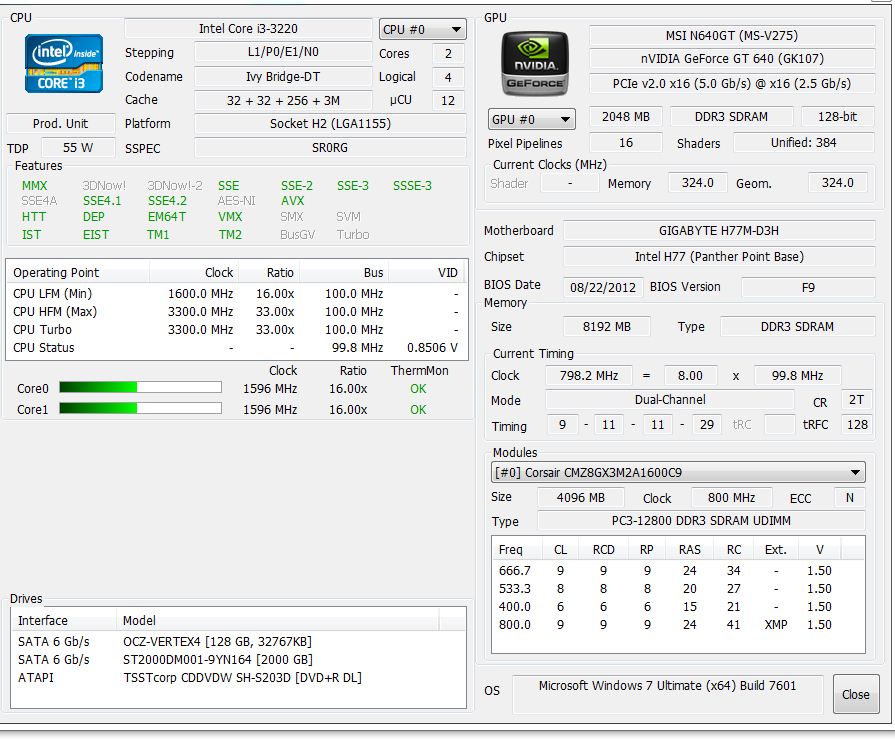Click the 128-bit bus width field
Image resolution: width=895 pixels, height=739 pixels.
837,116
